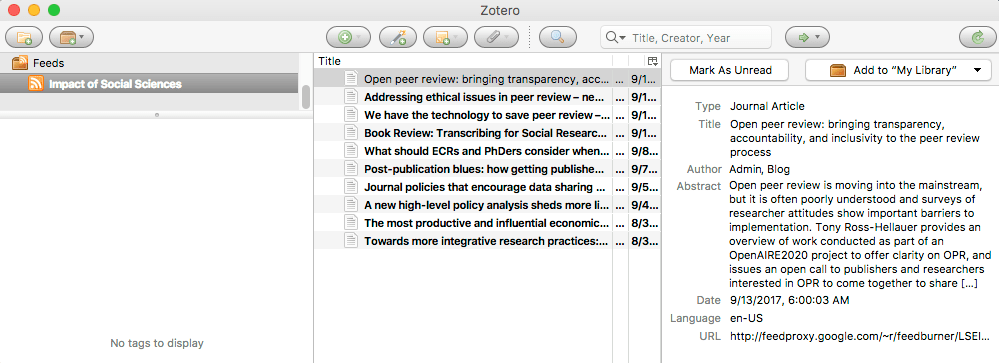Click the Feeds RSS icon
This screenshot has height=363, width=999.
[x=20, y=63]
